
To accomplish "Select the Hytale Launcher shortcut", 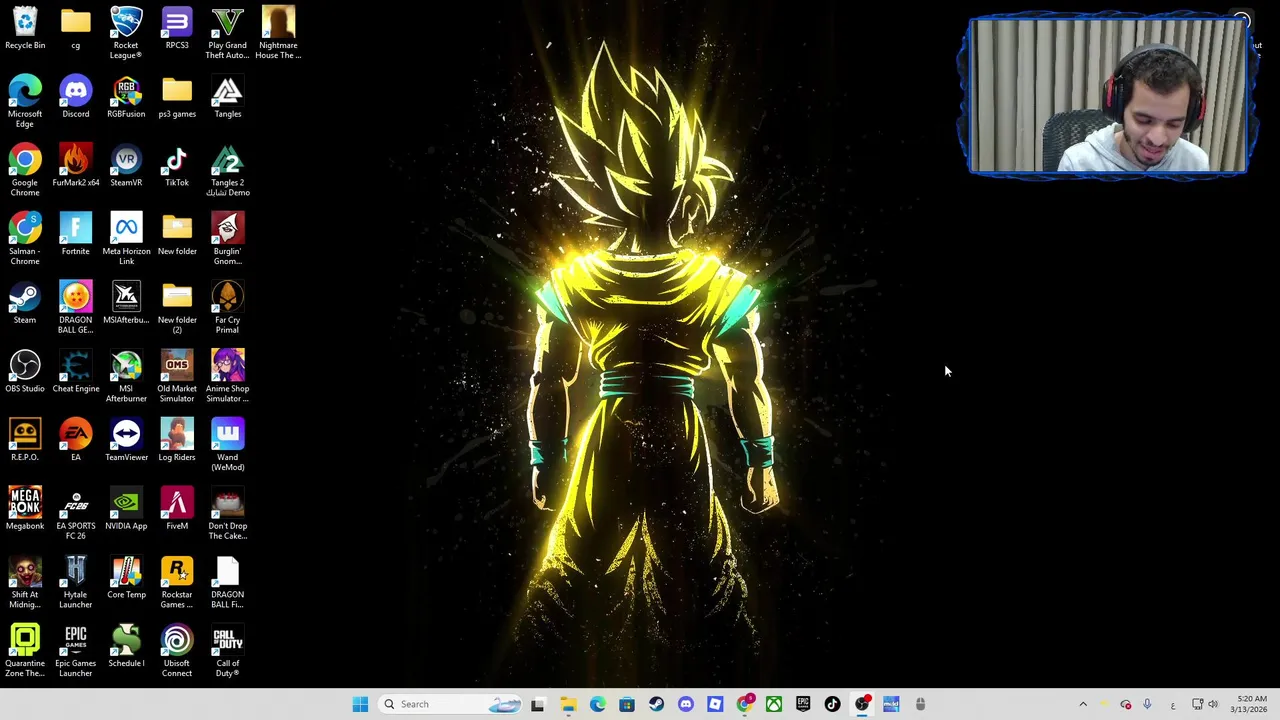I will [75, 583].
